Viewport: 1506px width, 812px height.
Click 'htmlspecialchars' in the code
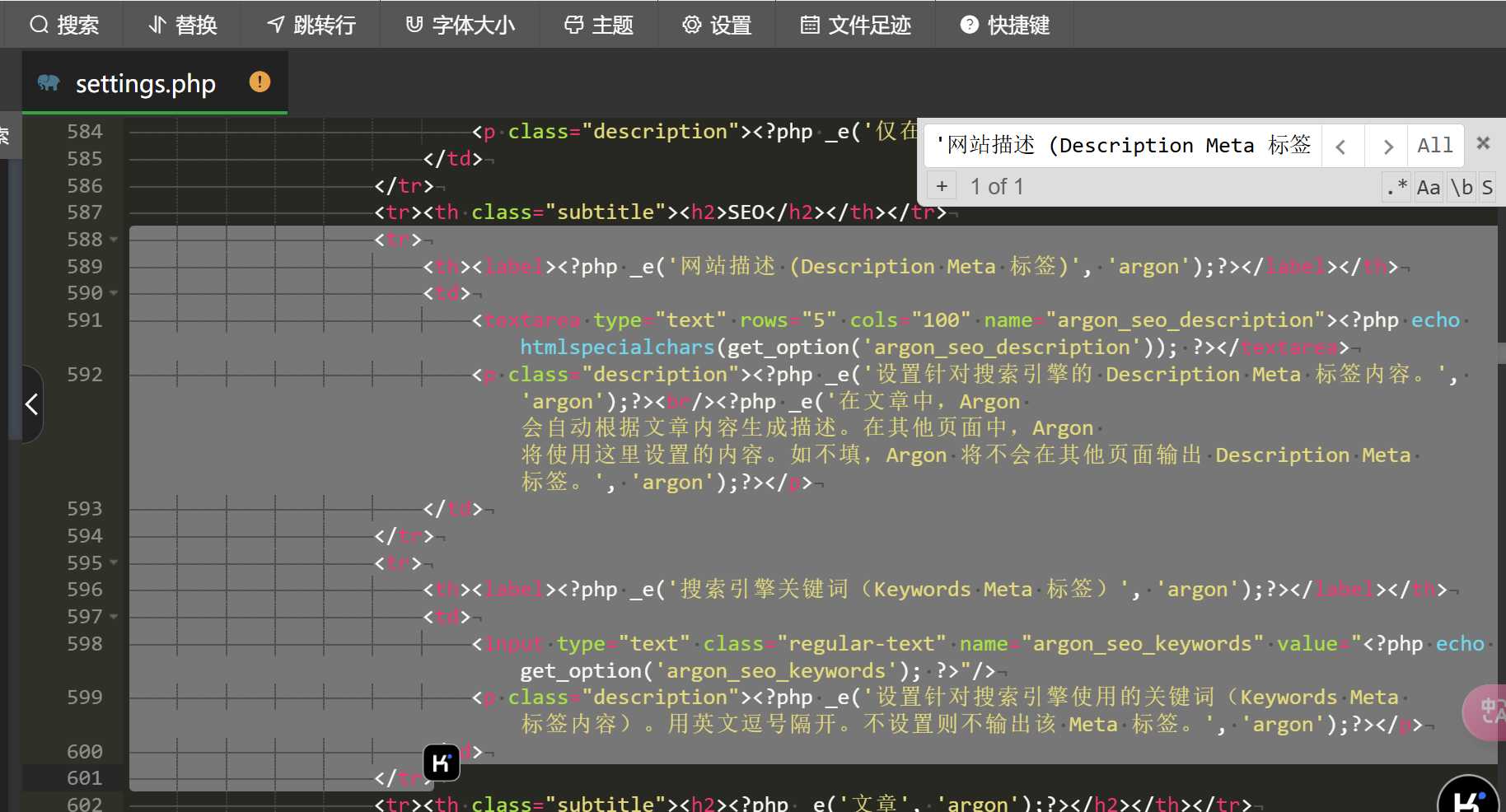coord(617,348)
